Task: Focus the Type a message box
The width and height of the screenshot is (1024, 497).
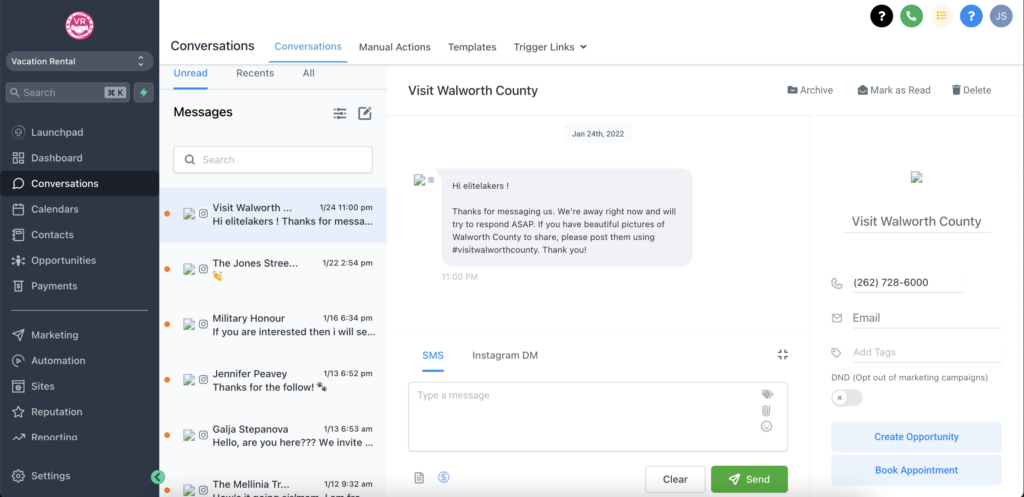Action: [x=598, y=417]
